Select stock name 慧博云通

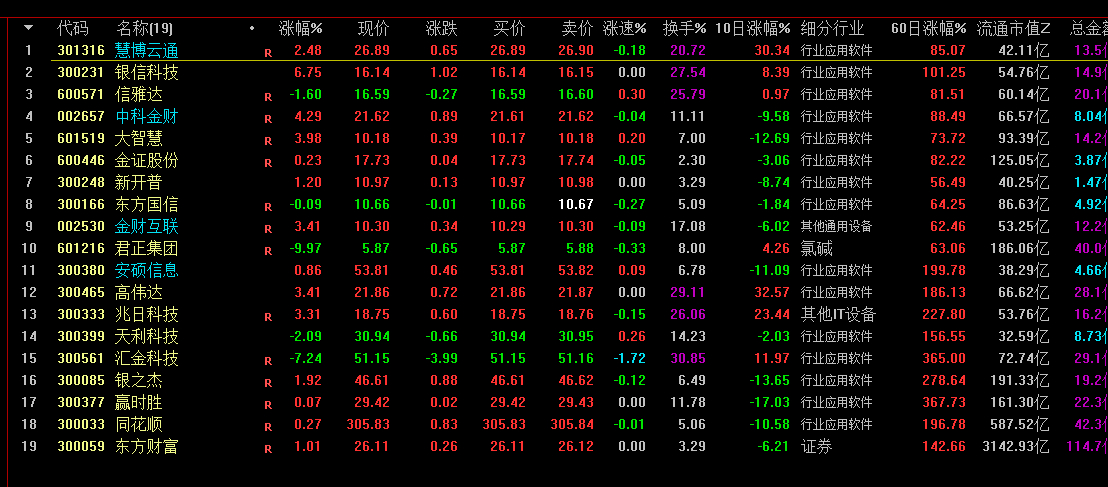point(146,50)
